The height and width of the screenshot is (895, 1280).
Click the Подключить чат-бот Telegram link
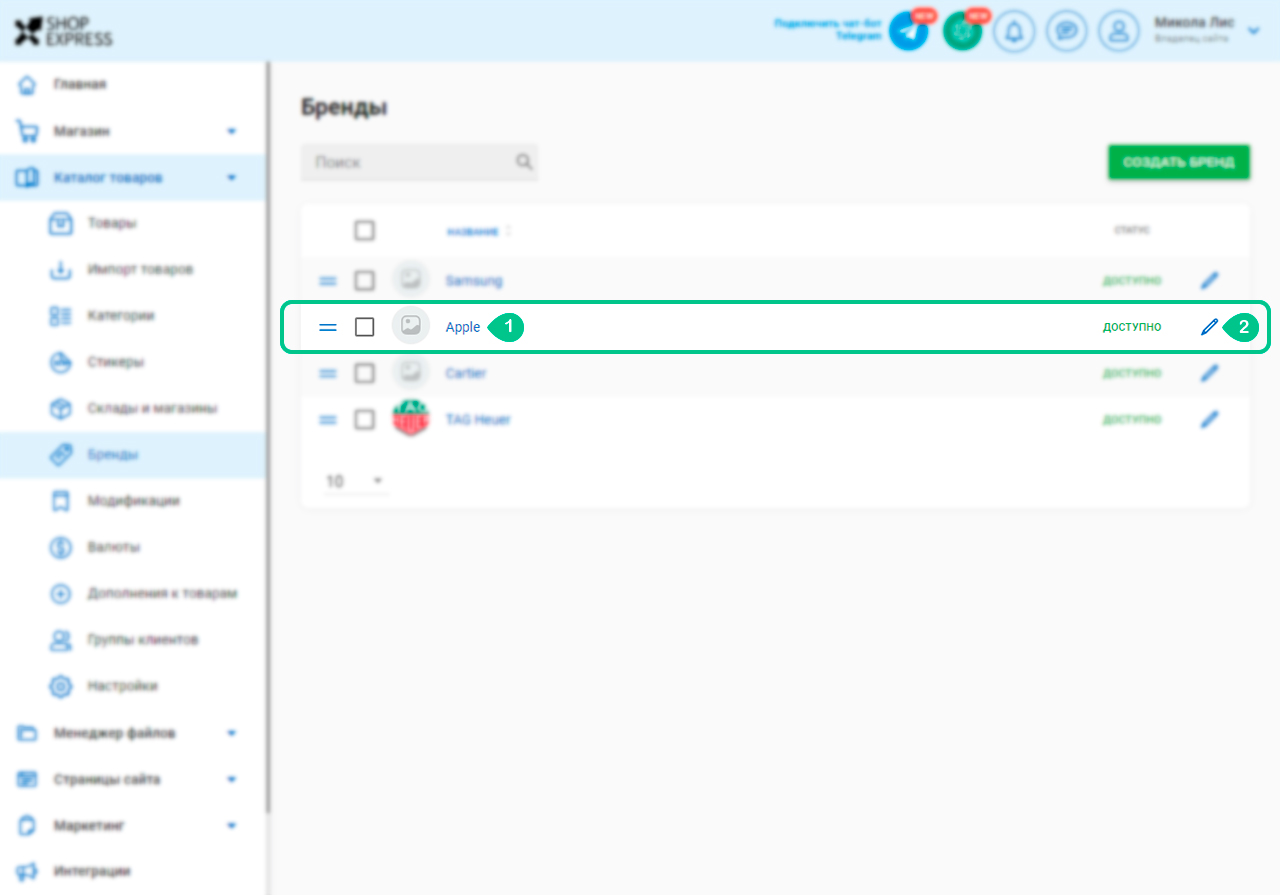pos(828,28)
